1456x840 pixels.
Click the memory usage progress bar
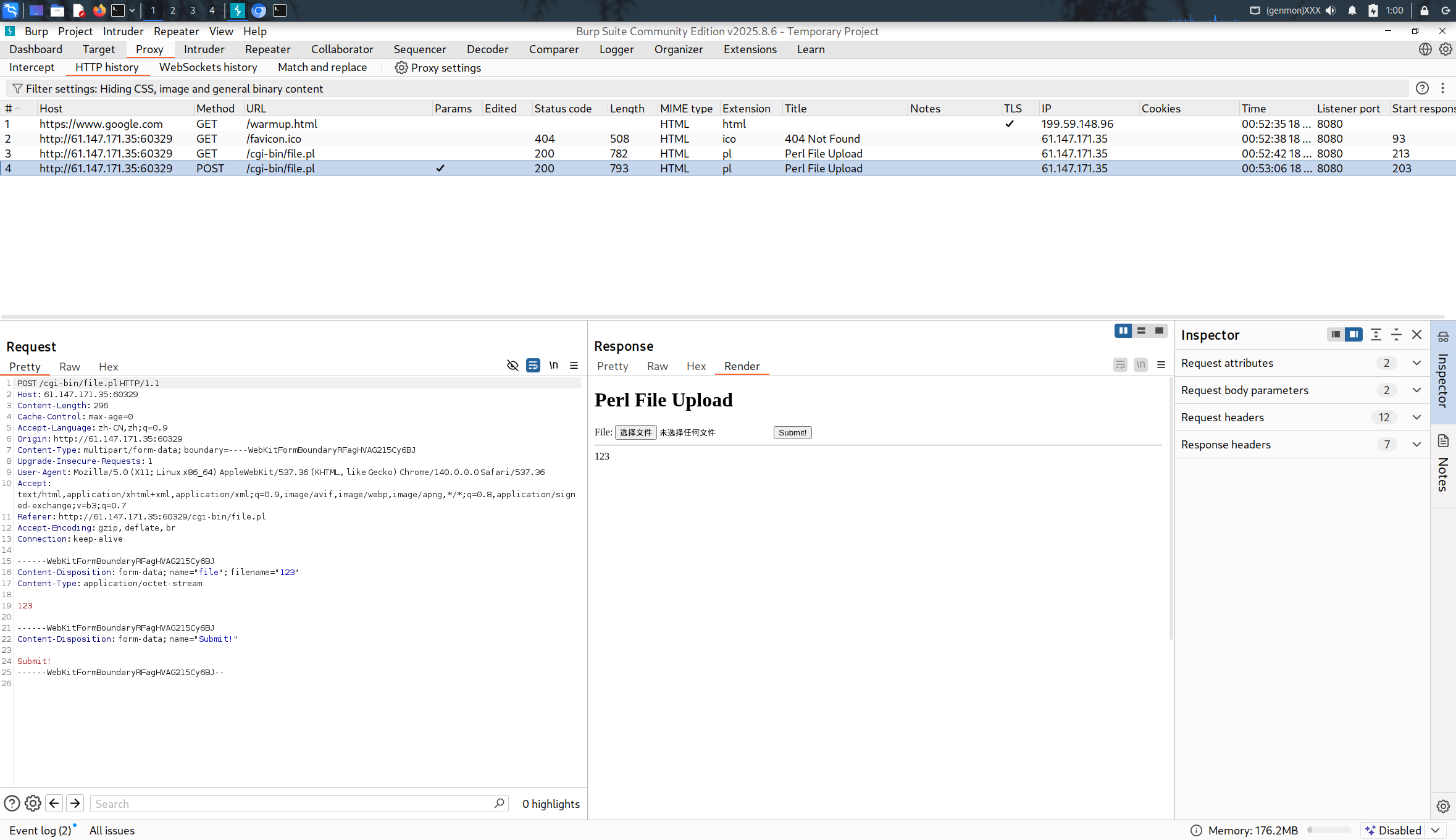[x=1328, y=830]
